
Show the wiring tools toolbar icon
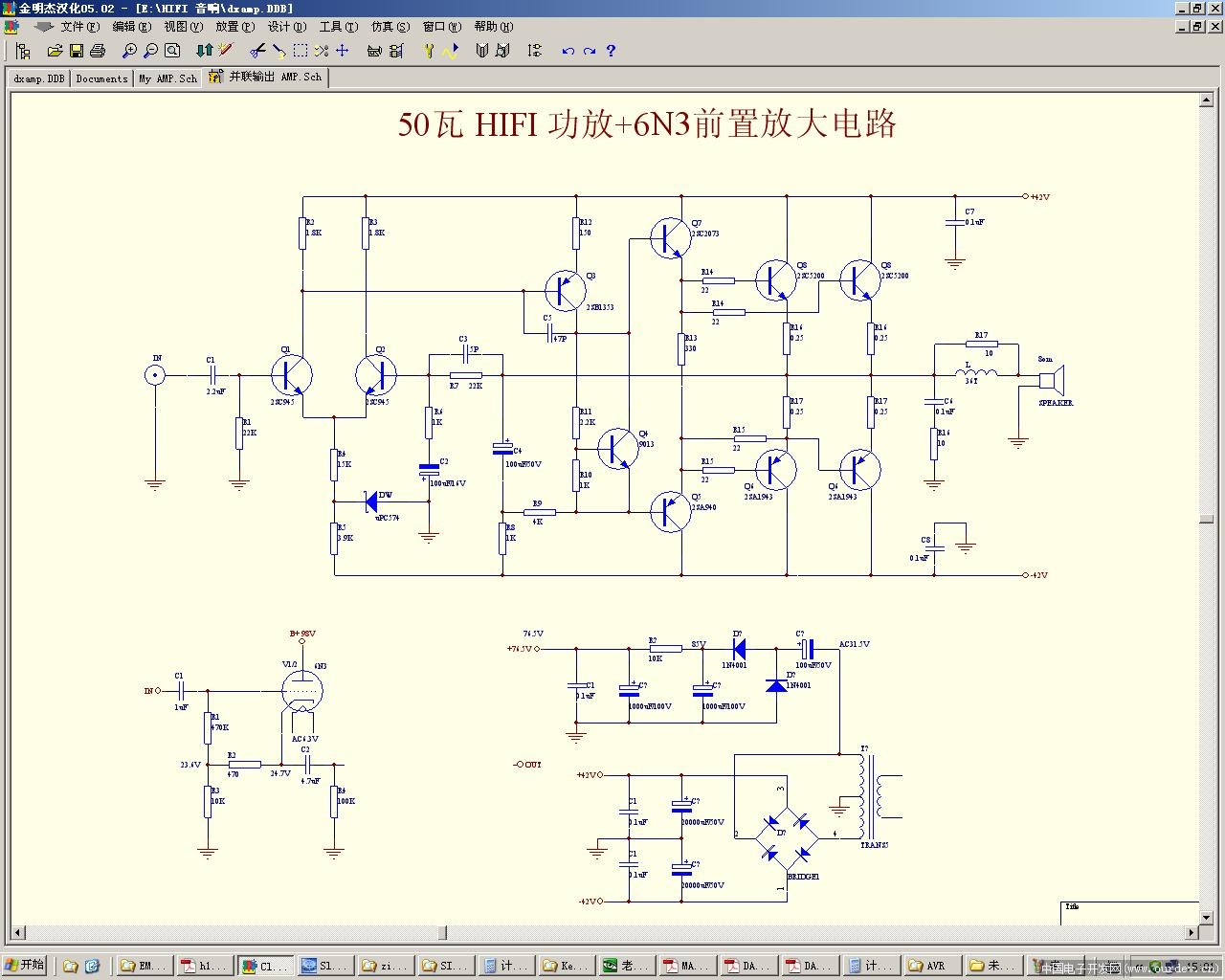click(x=396, y=50)
